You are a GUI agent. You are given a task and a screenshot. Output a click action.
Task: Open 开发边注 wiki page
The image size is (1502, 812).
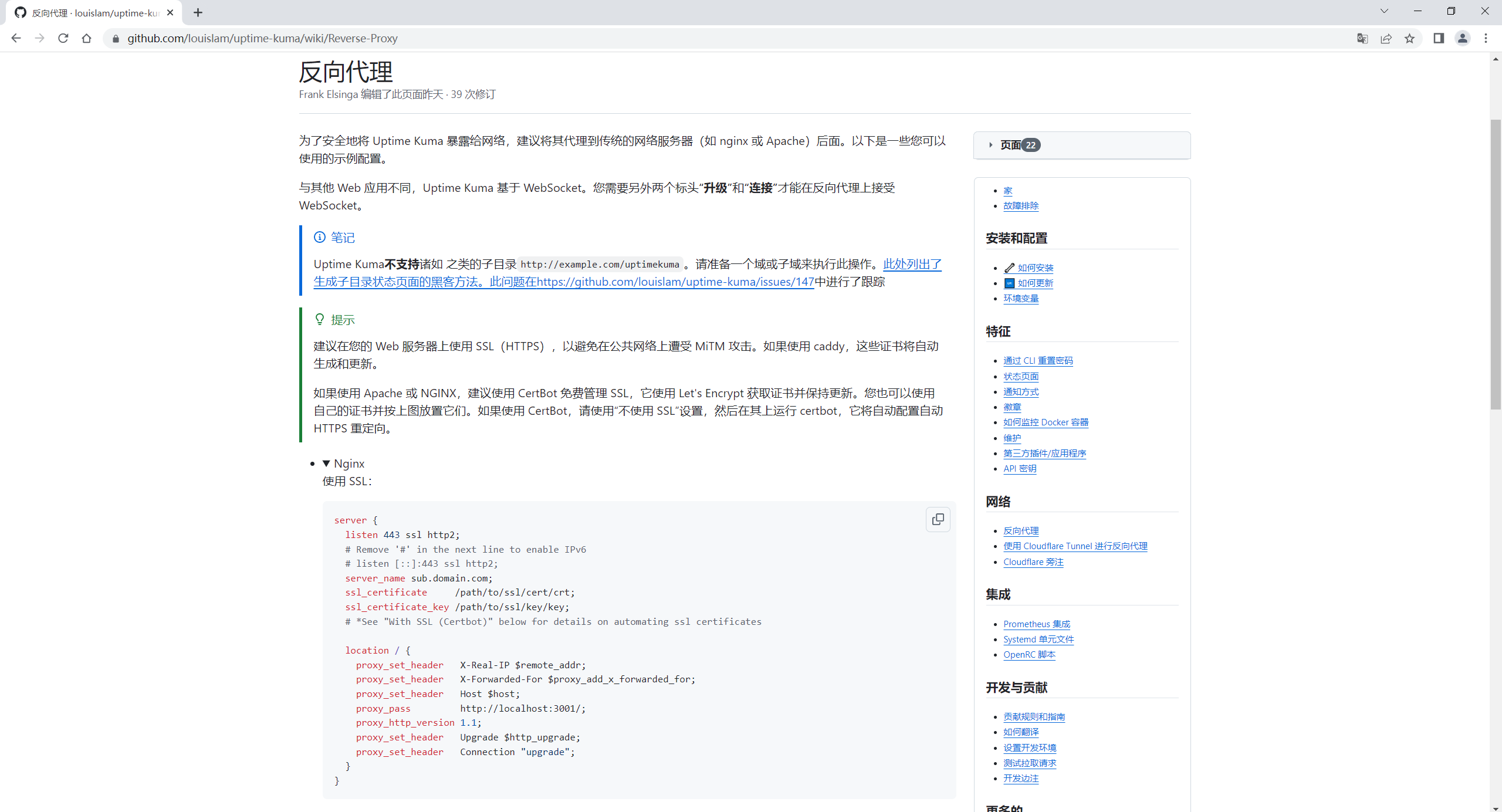[x=1020, y=779]
